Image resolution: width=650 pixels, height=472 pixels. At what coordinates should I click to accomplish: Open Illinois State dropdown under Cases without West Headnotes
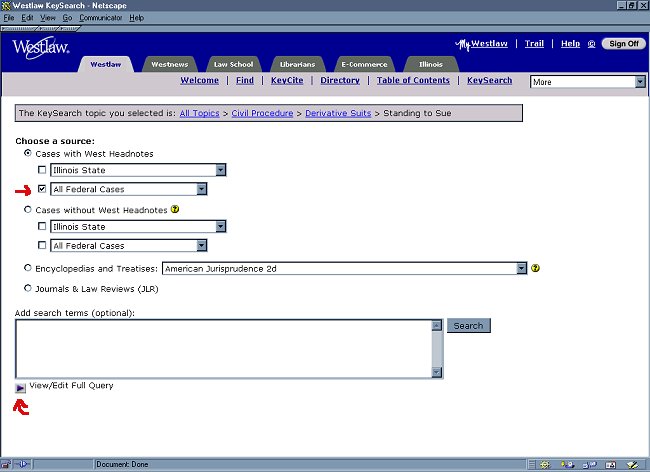point(138,226)
